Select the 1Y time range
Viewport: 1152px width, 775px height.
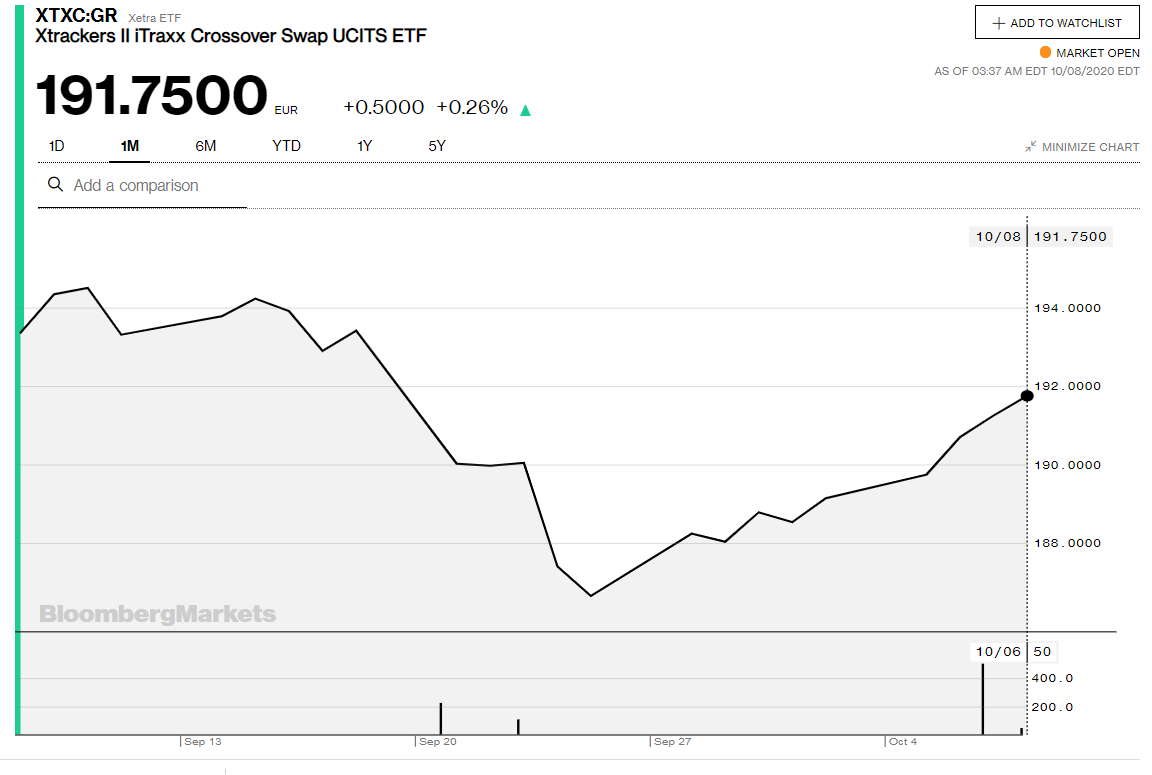[365, 146]
